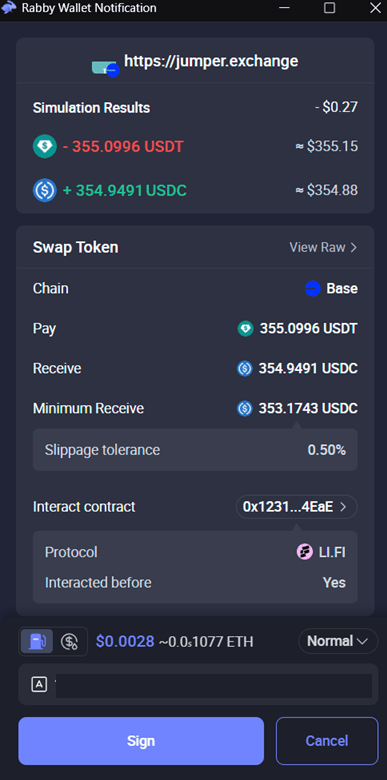Viewport: 387px width, 780px height.
Task: Click the USDC icon in Minimum Receive row
Action: [245, 408]
